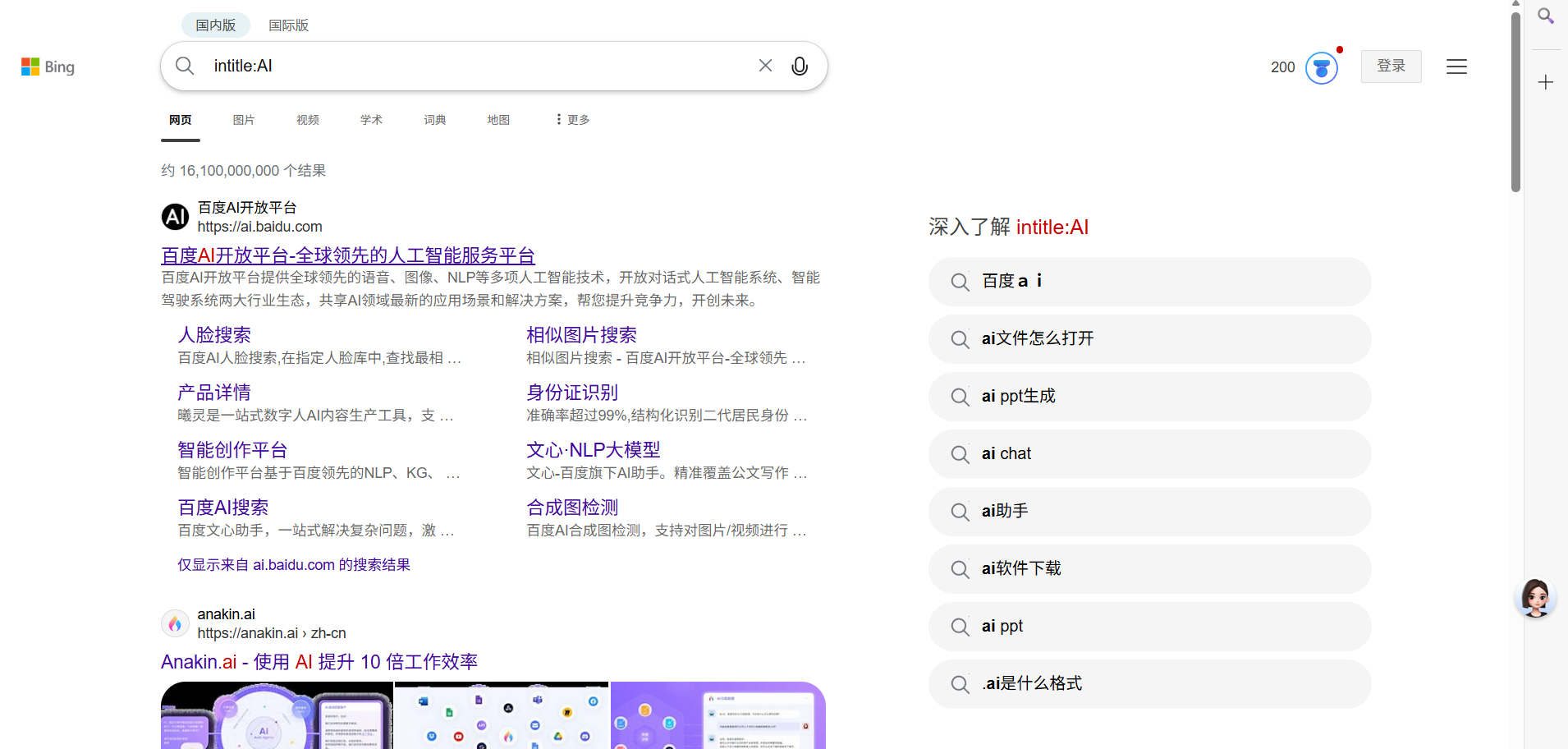Open the purple Anakin.ai thumbnail
The width and height of the screenshot is (1568, 749).
coord(718,715)
